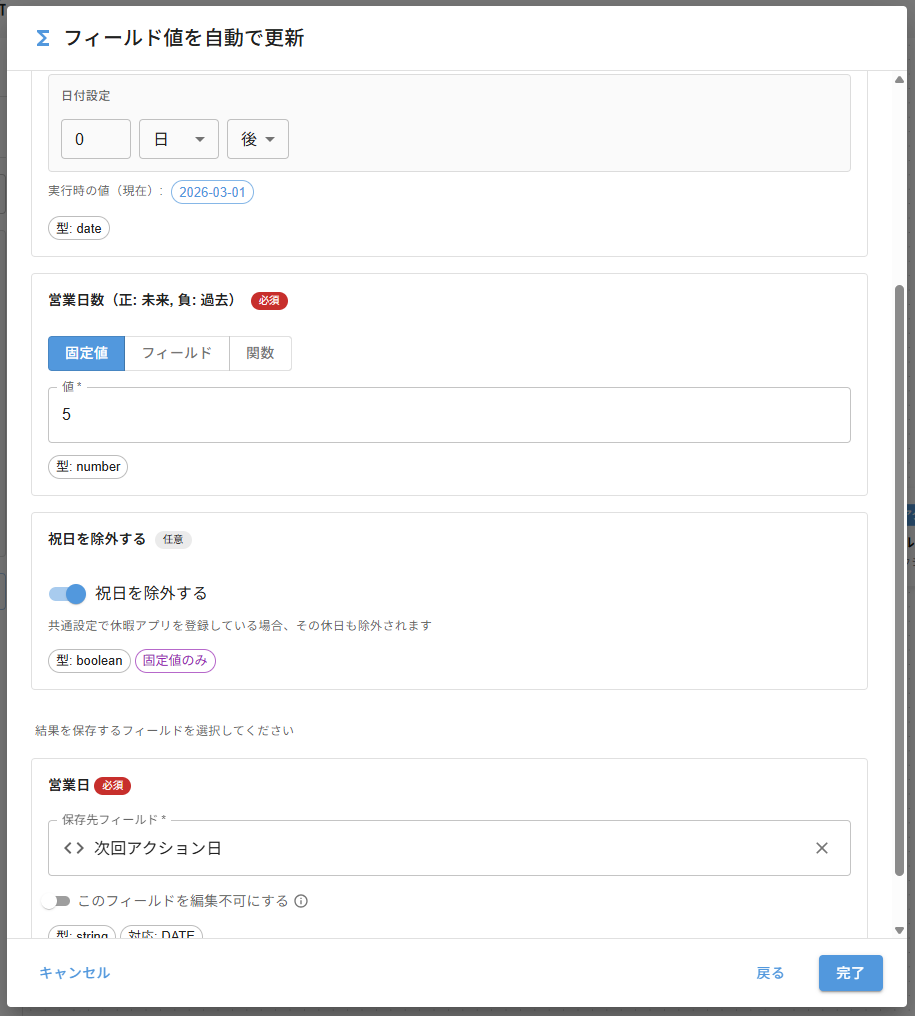This screenshot has width=915, height=1016.
Task: Click the sigma icon in dialog header
Action: click(x=42, y=38)
